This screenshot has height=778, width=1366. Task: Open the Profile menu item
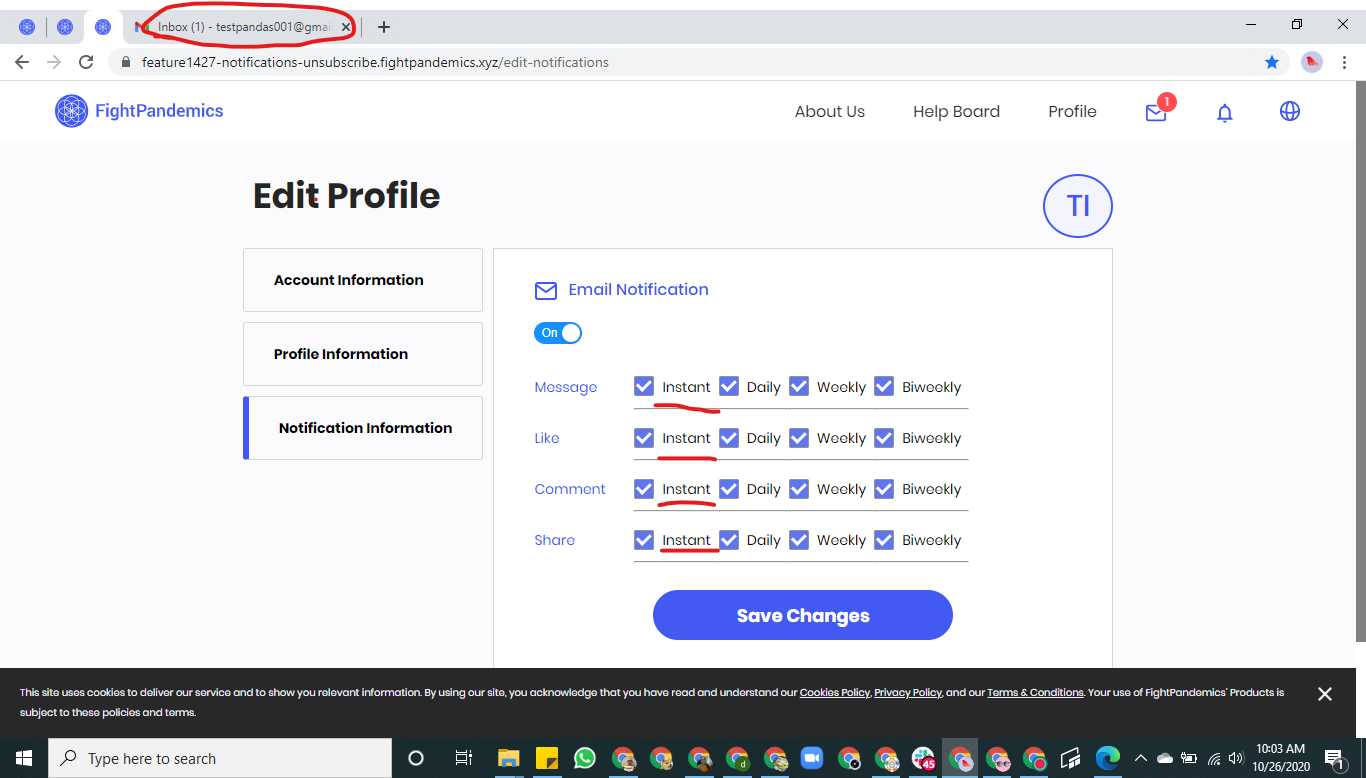pyautogui.click(x=1072, y=112)
